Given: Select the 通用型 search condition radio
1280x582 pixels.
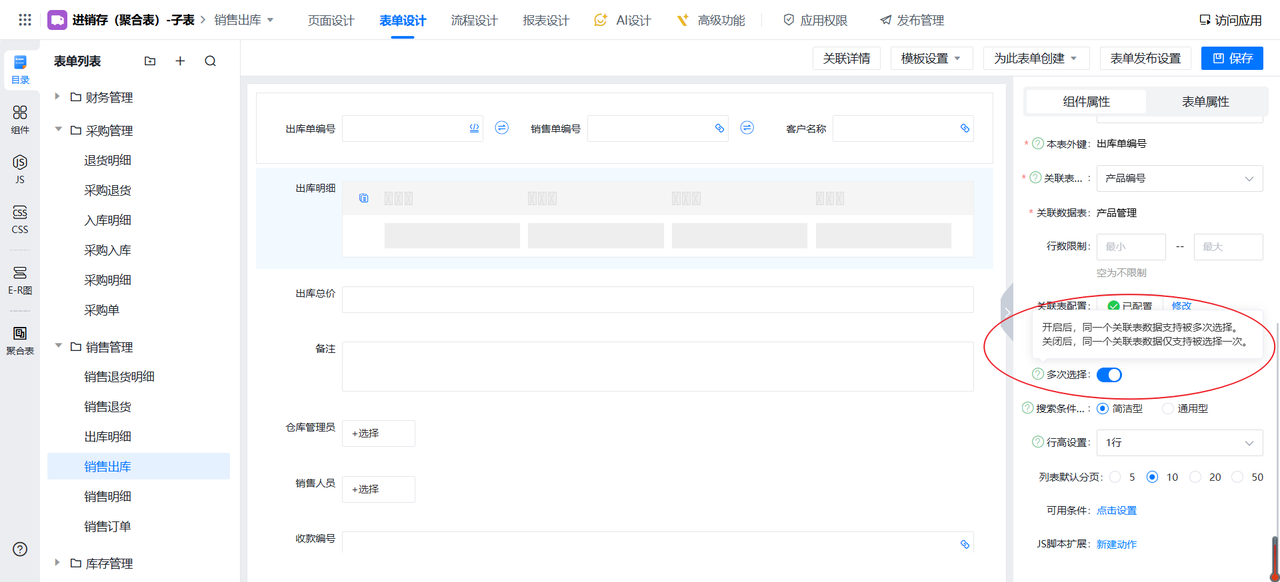Looking at the screenshot, I should pos(1168,408).
